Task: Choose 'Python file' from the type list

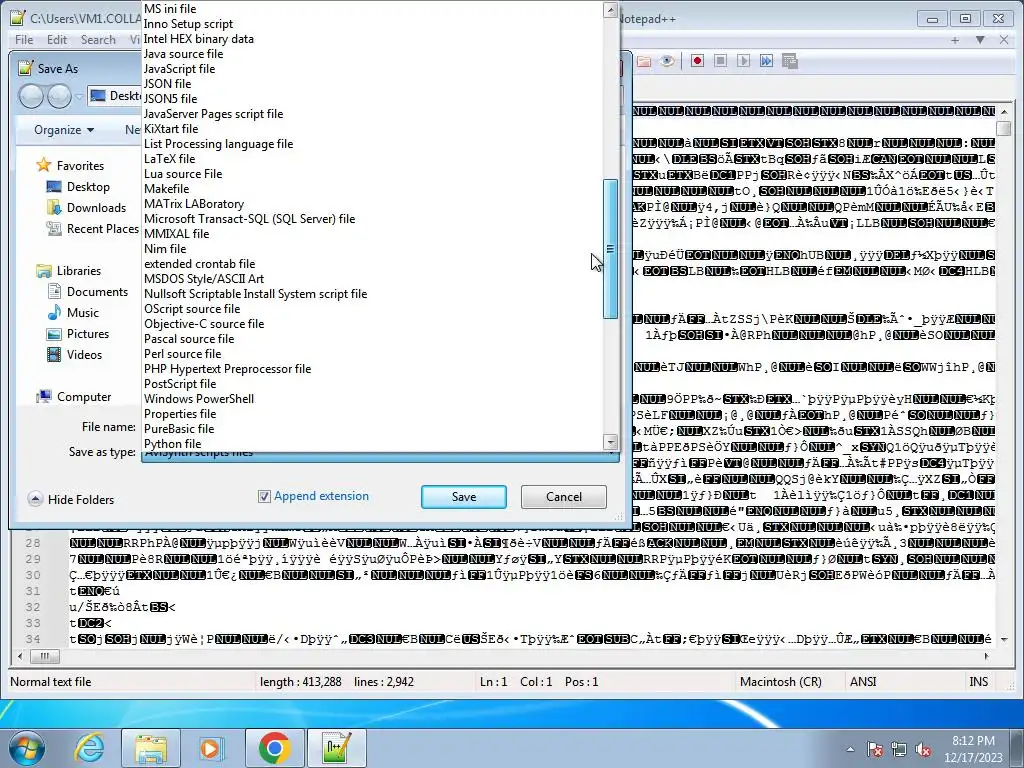Action: (x=172, y=444)
